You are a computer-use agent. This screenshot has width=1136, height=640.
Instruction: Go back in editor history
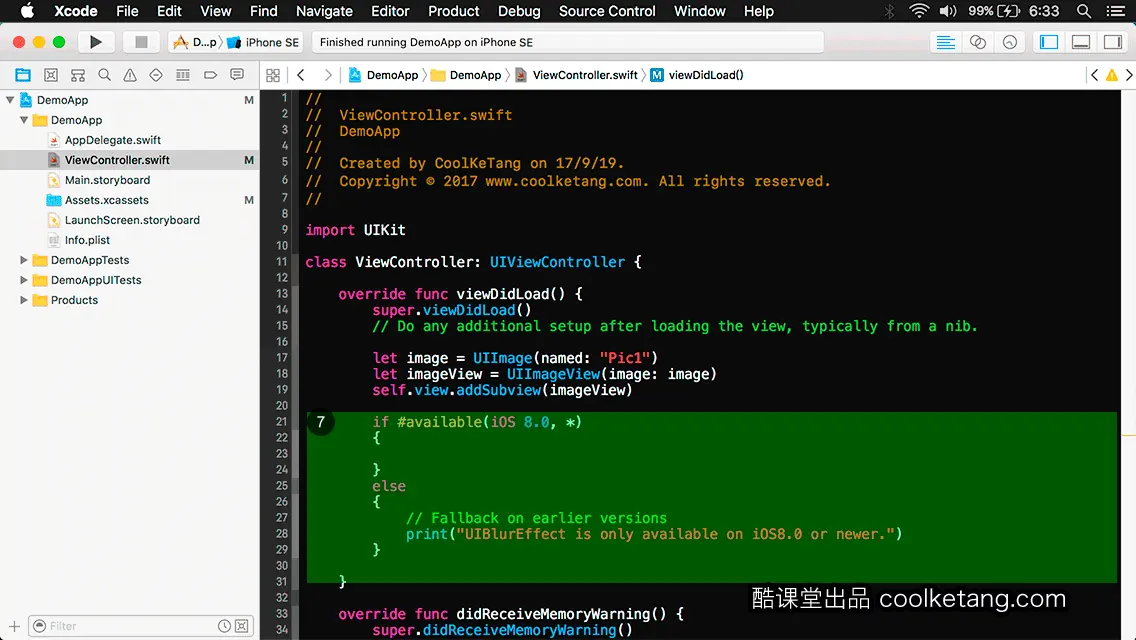(x=301, y=75)
